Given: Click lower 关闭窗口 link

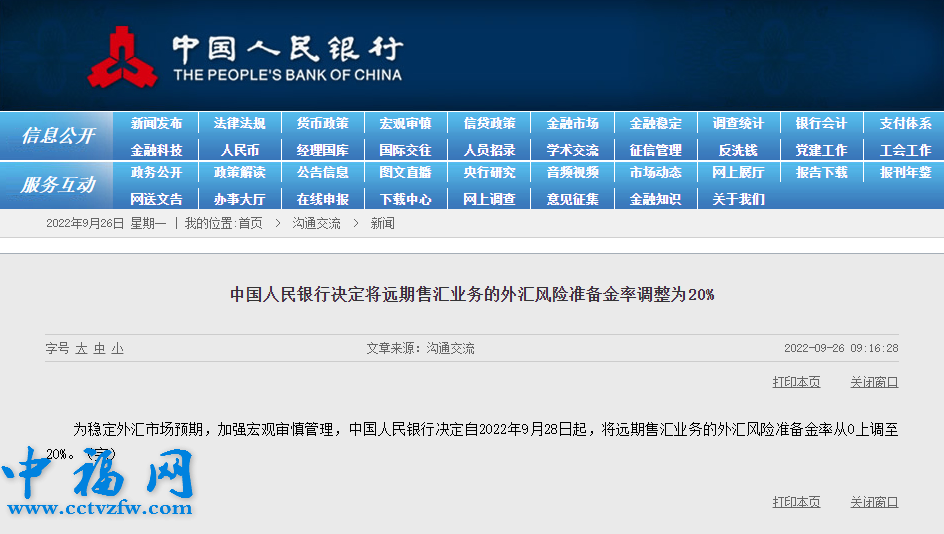Looking at the screenshot, I should pos(874,501).
